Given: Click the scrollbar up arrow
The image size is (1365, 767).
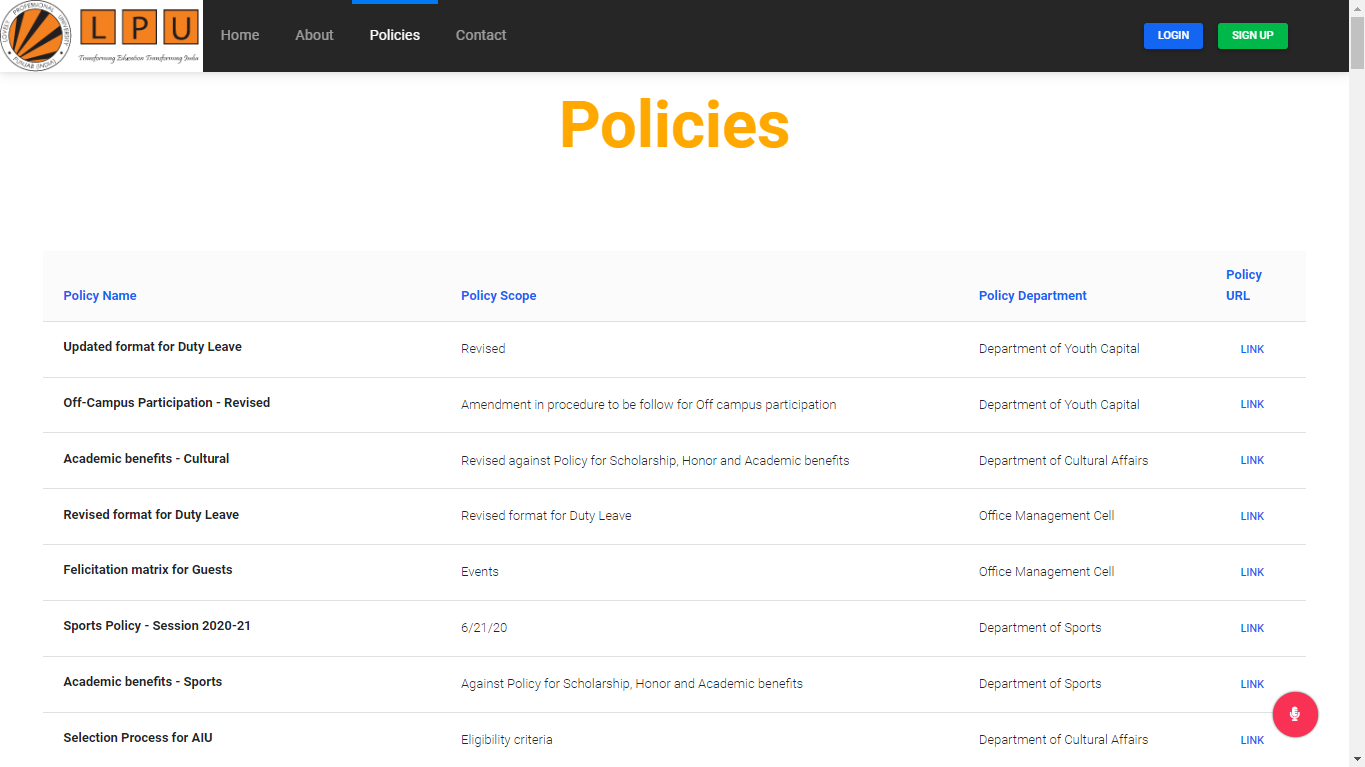Looking at the screenshot, I should tap(1358, 7).
